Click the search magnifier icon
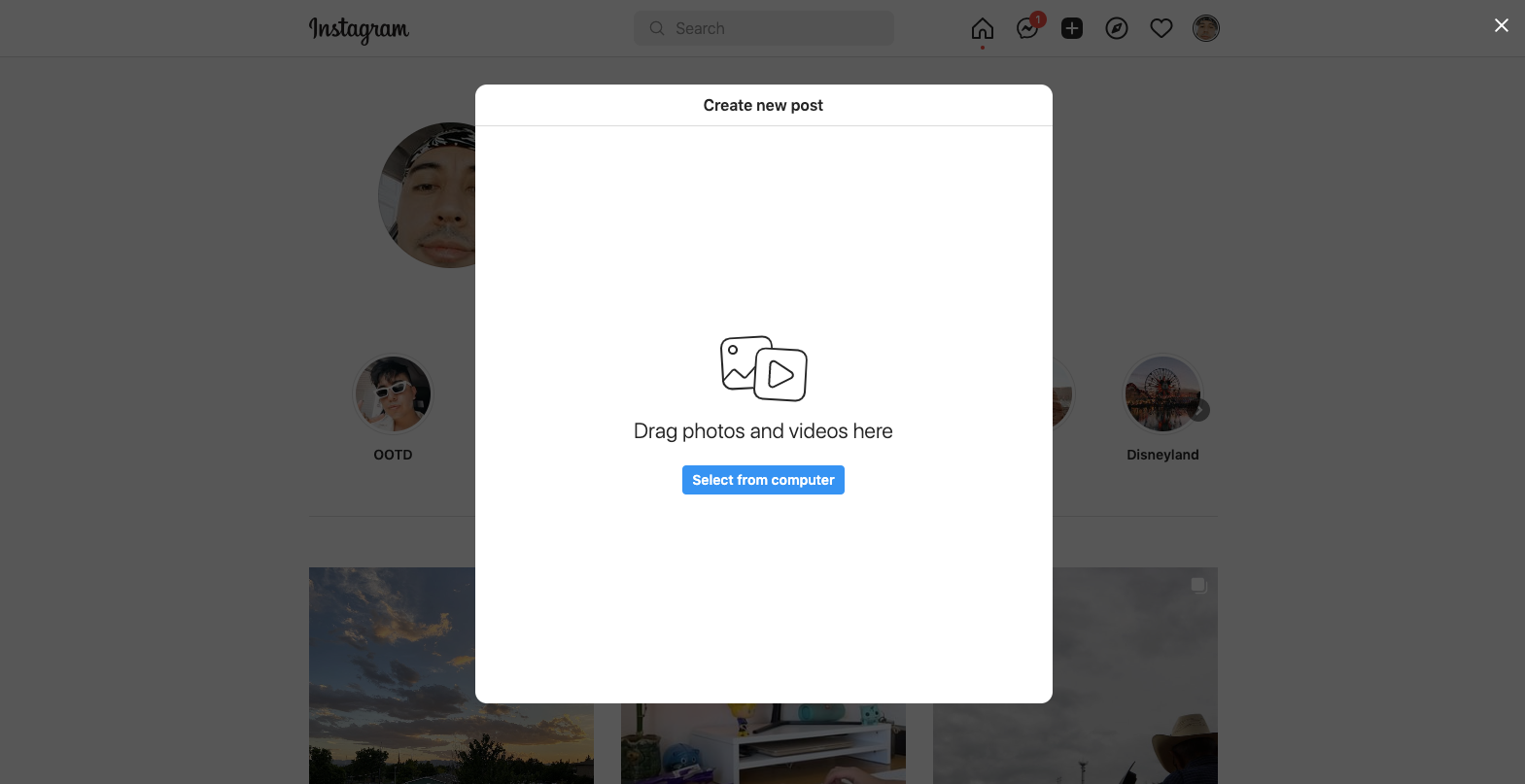 click(x=657, y=28)
